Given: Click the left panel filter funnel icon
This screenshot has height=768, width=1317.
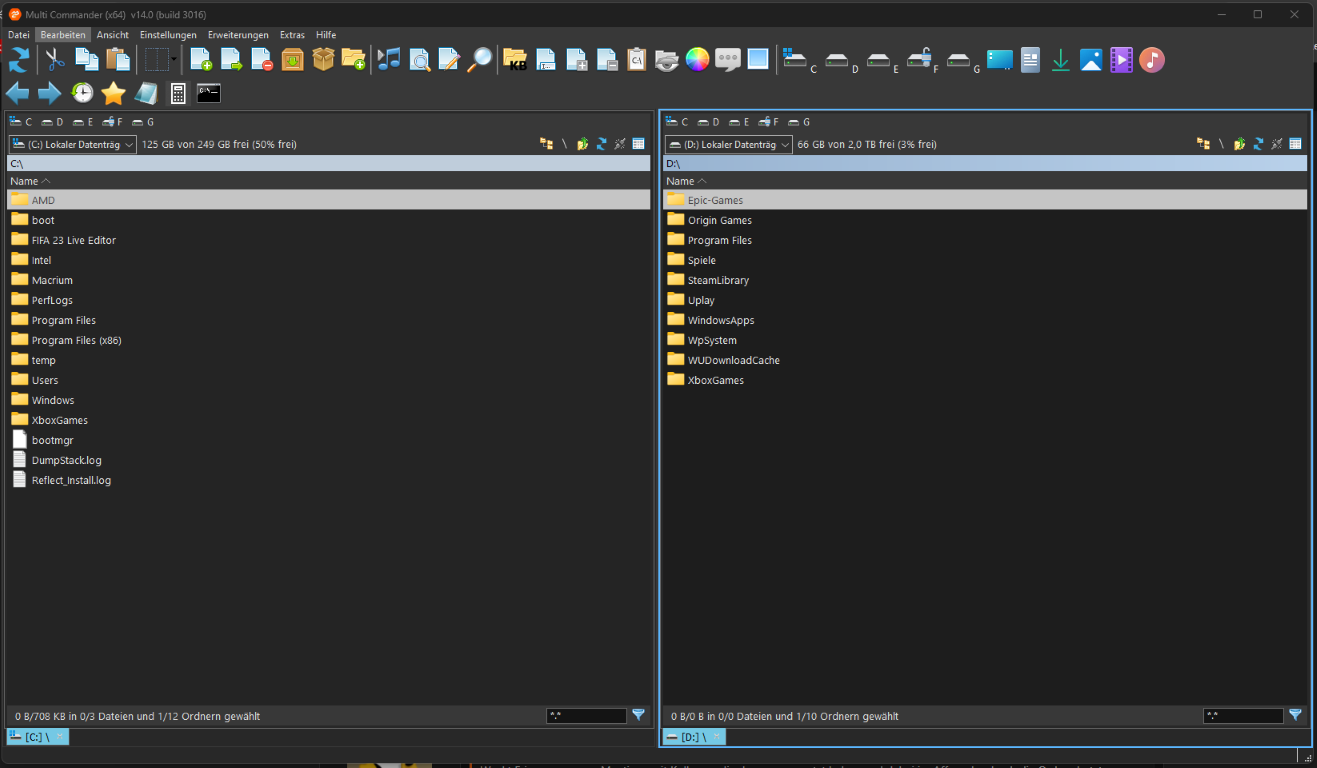Looking at the screenshot, I should [x=638, y=715].
